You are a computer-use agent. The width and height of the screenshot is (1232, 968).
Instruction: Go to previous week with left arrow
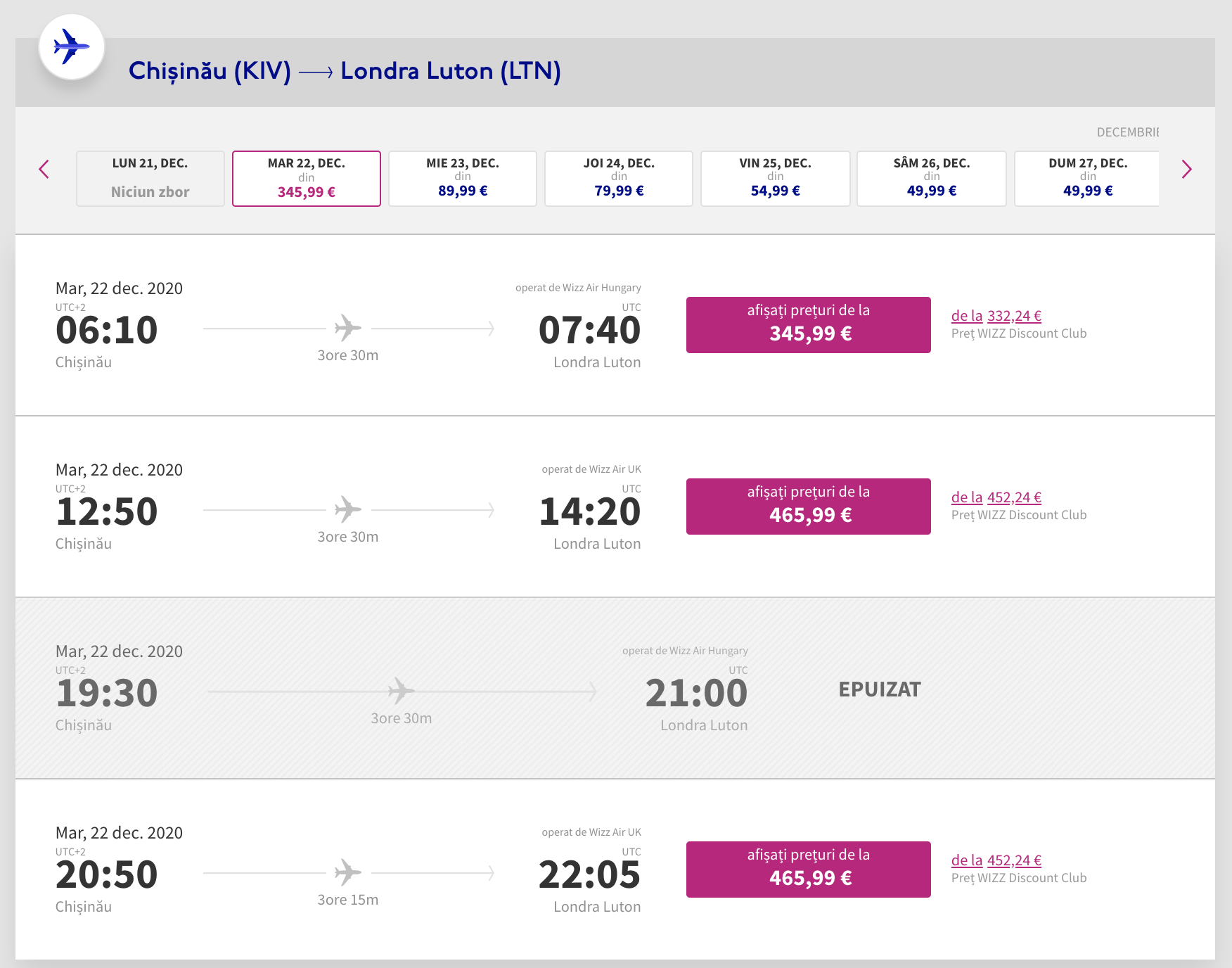44,170
